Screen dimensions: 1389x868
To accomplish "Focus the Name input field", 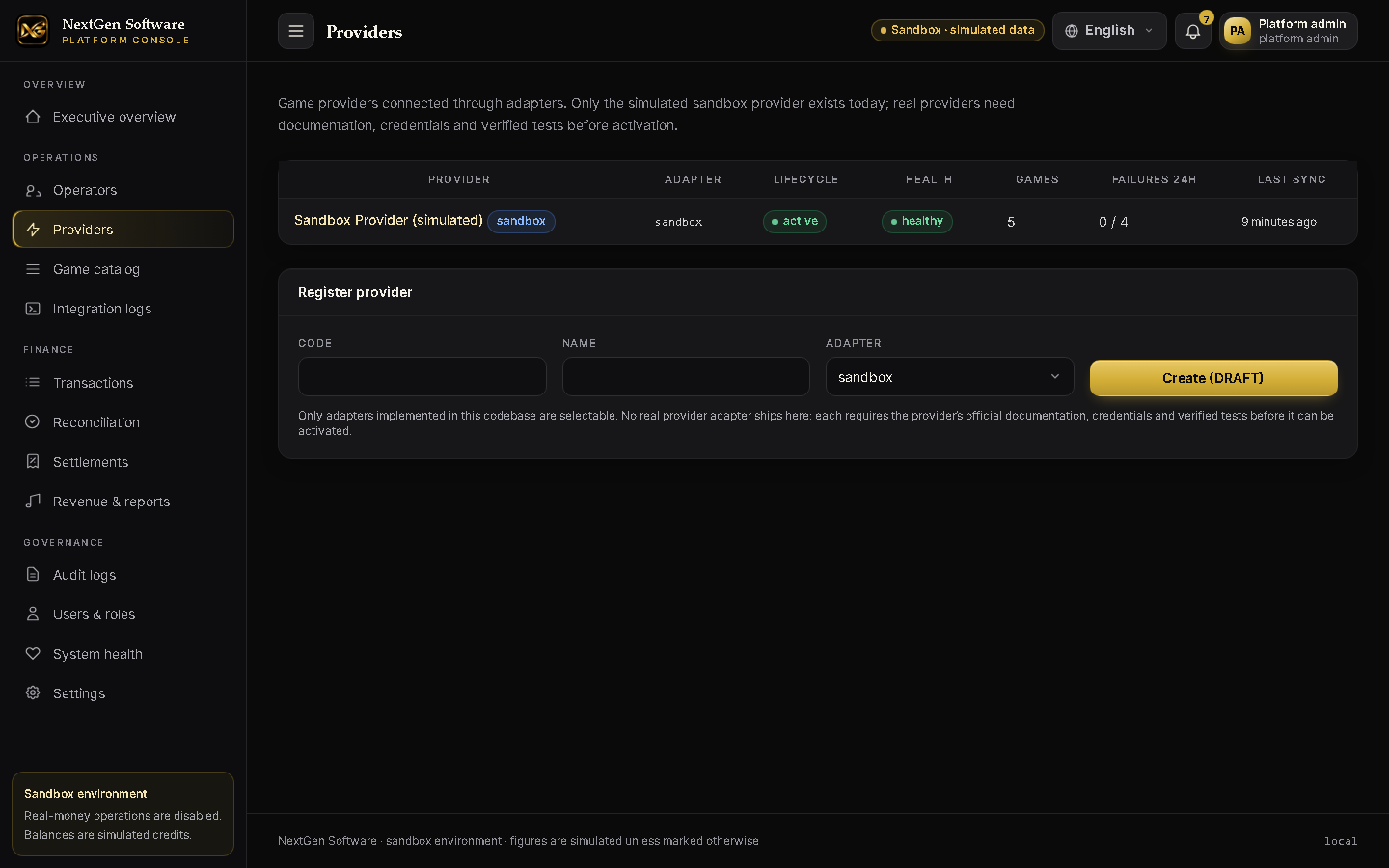I will point(686,377).
